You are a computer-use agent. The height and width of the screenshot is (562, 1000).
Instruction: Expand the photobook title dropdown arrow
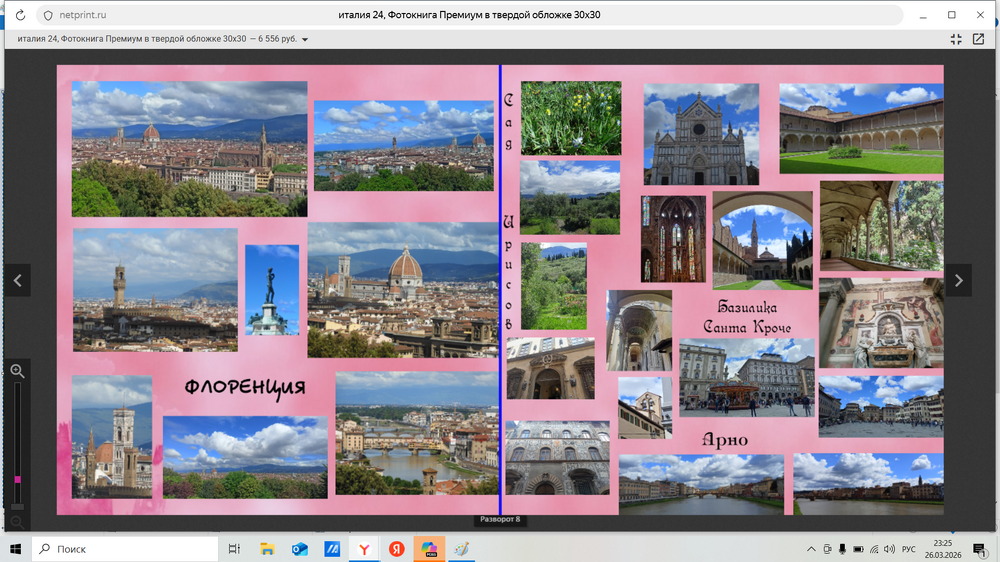(305, 40)
